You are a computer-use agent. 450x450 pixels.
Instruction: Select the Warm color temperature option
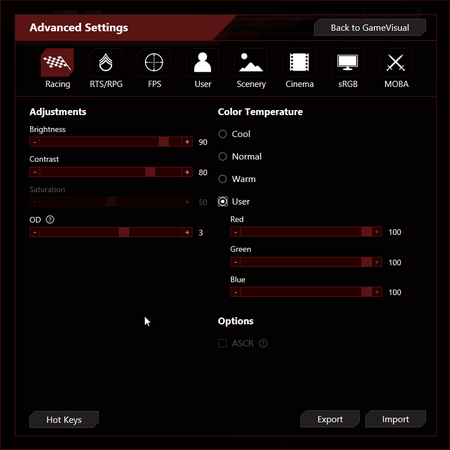point(223,179)
